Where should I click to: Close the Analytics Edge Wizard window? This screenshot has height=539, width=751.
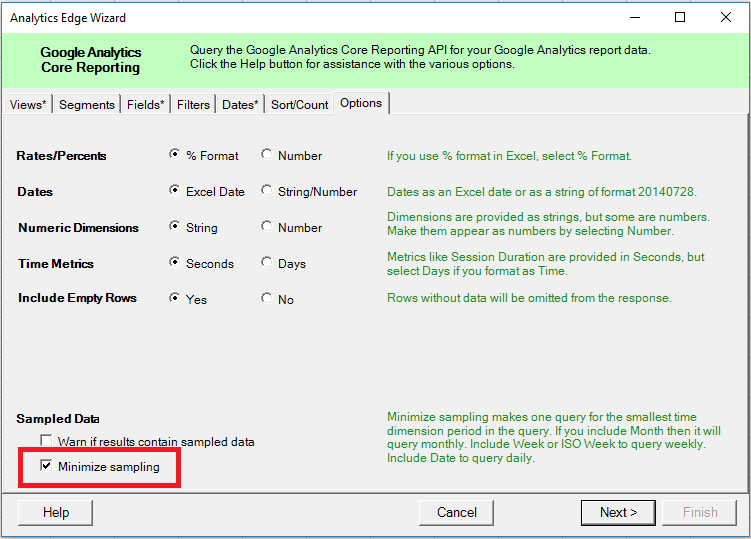pos(726,18)
